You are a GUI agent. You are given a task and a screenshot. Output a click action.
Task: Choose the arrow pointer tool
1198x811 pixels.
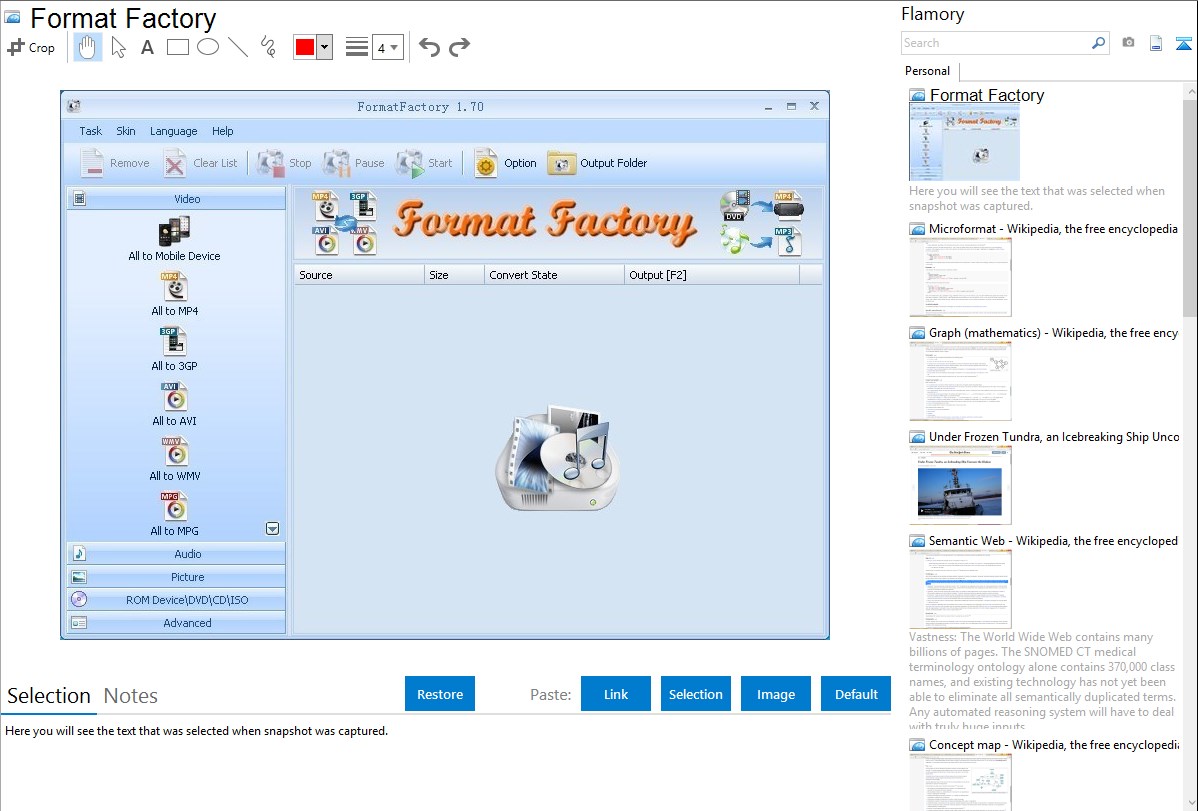coord(118,47)
